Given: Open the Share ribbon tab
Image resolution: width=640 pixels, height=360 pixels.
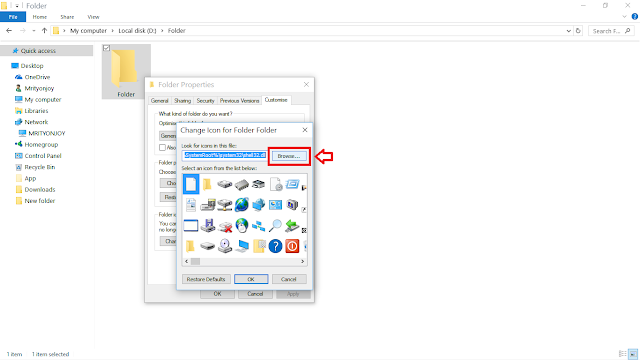Looking at the screenshot, I should coord(67,17).
